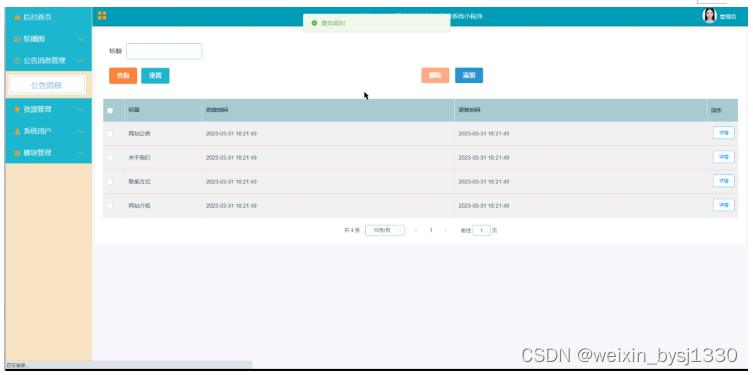
Task: Open the 模块管理 sidebar menu
Action: point(49,153)
